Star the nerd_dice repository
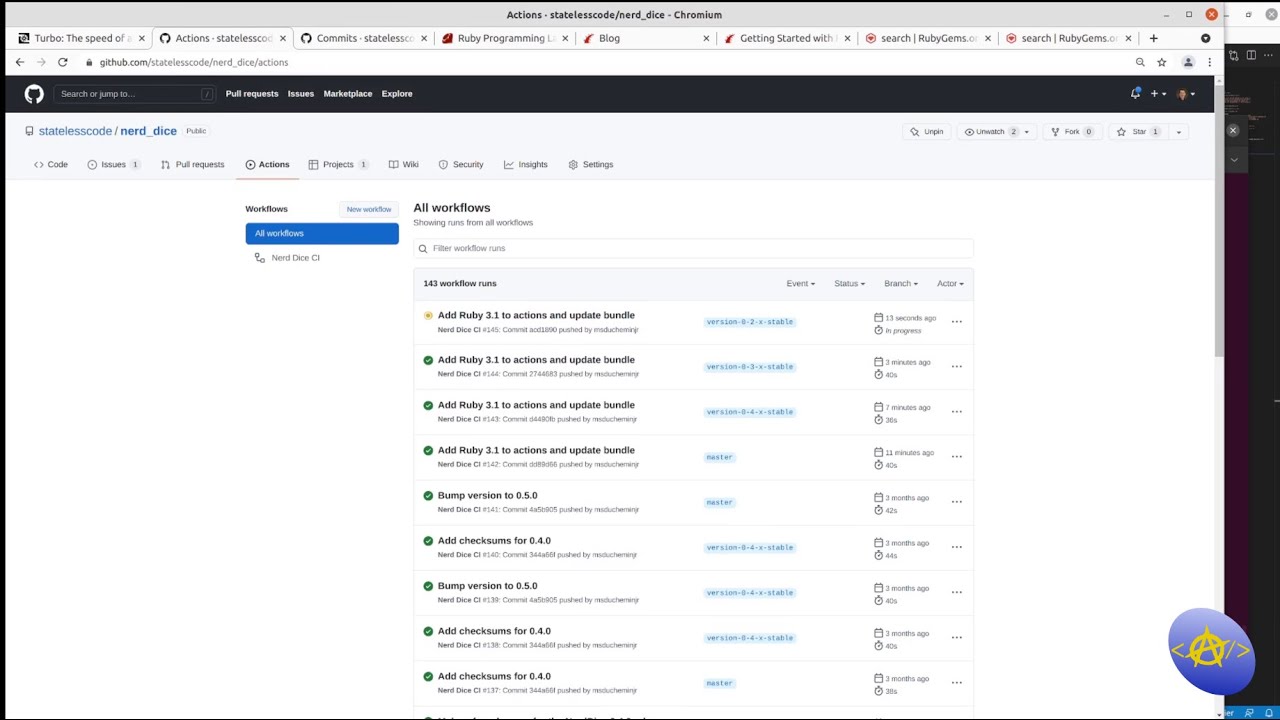The height and width of the screenshot is (720, 1280). [1138, 132]
